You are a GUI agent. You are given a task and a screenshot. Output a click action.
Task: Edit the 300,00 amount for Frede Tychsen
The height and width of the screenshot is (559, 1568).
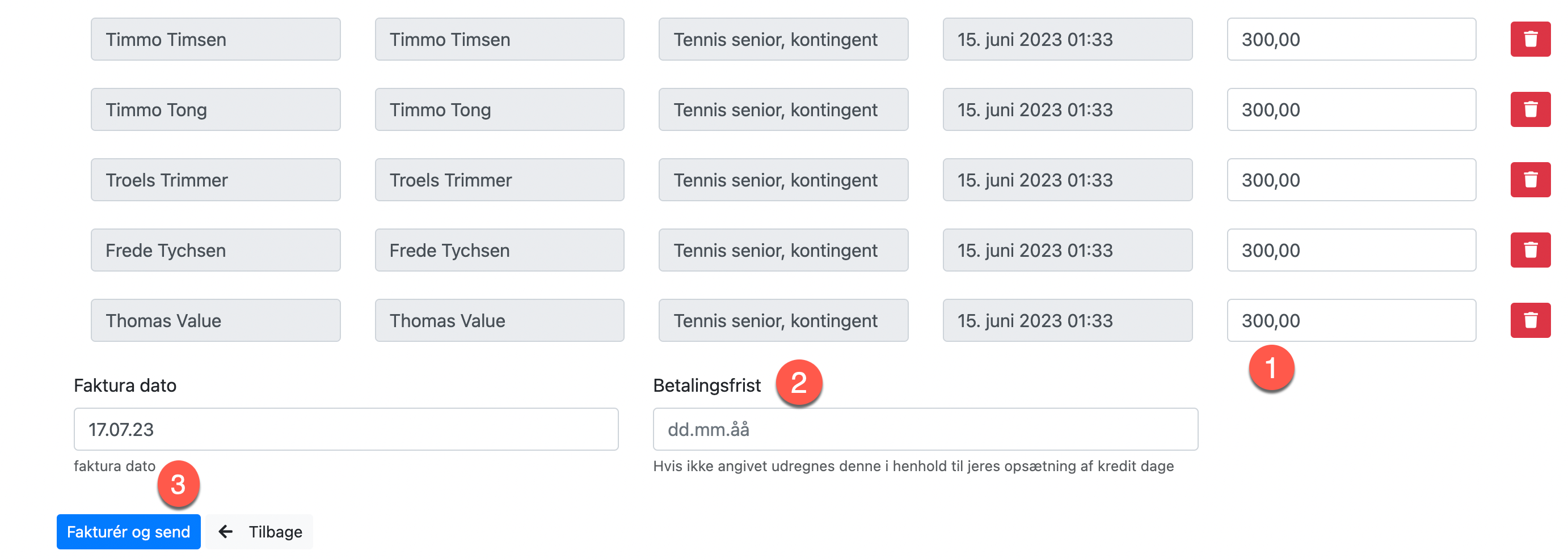click(1351, 250)
